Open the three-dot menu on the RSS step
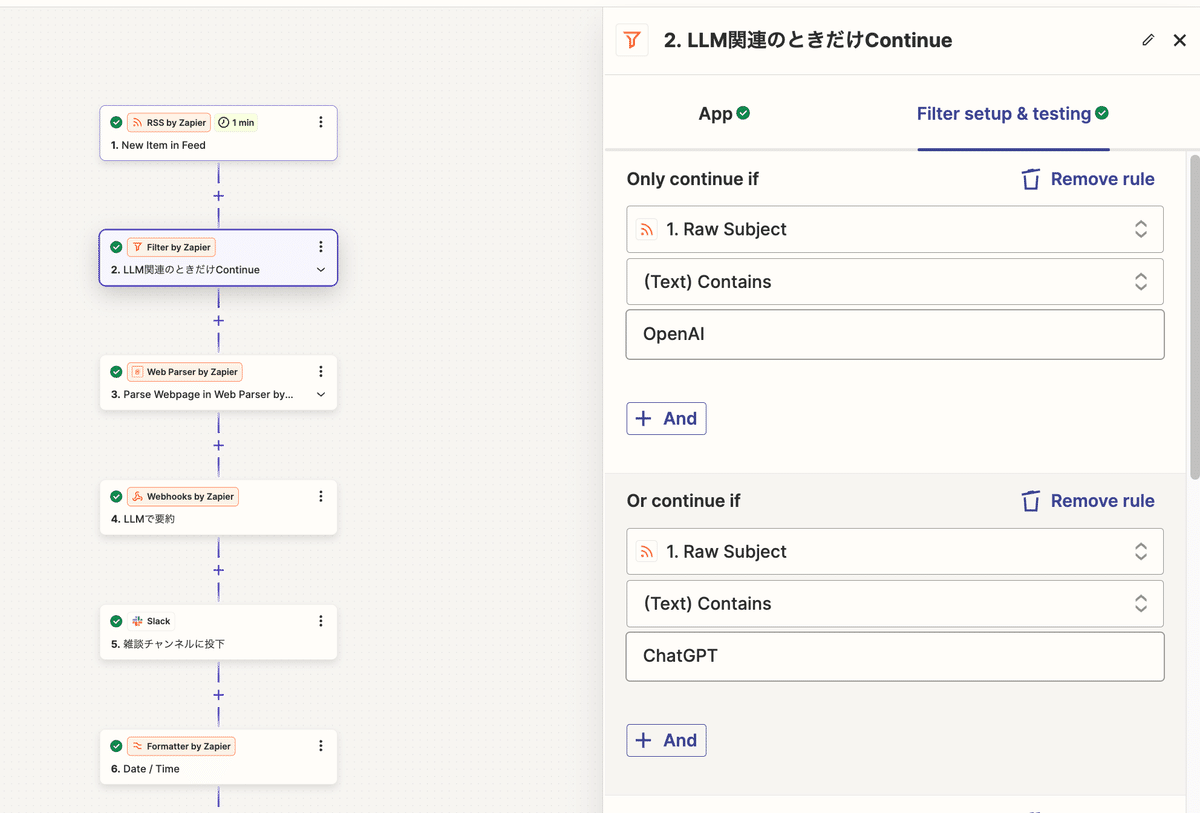This screenshot has width=1200, height=813. (x=320, y=122)
